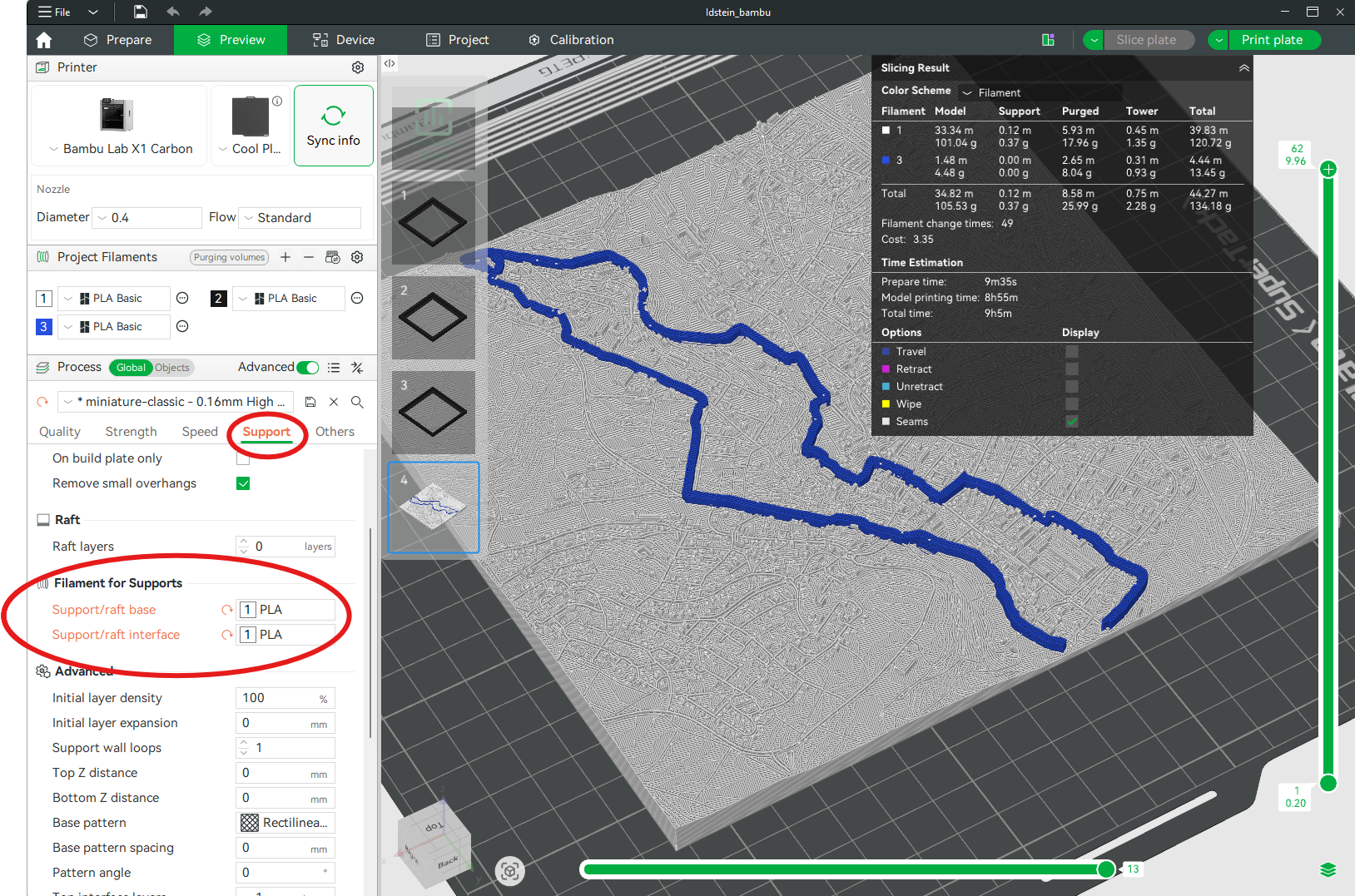The height and width of the screenshot is (896, 1355).
Task: Switch process scope to Global
Action: coord(131,368)
